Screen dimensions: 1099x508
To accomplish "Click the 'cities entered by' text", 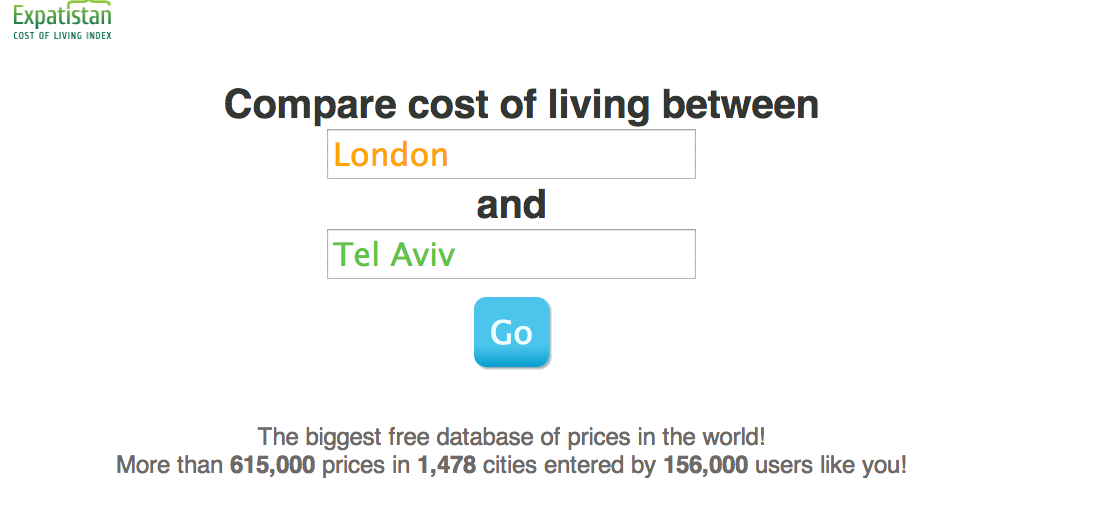I will point(569,465).
